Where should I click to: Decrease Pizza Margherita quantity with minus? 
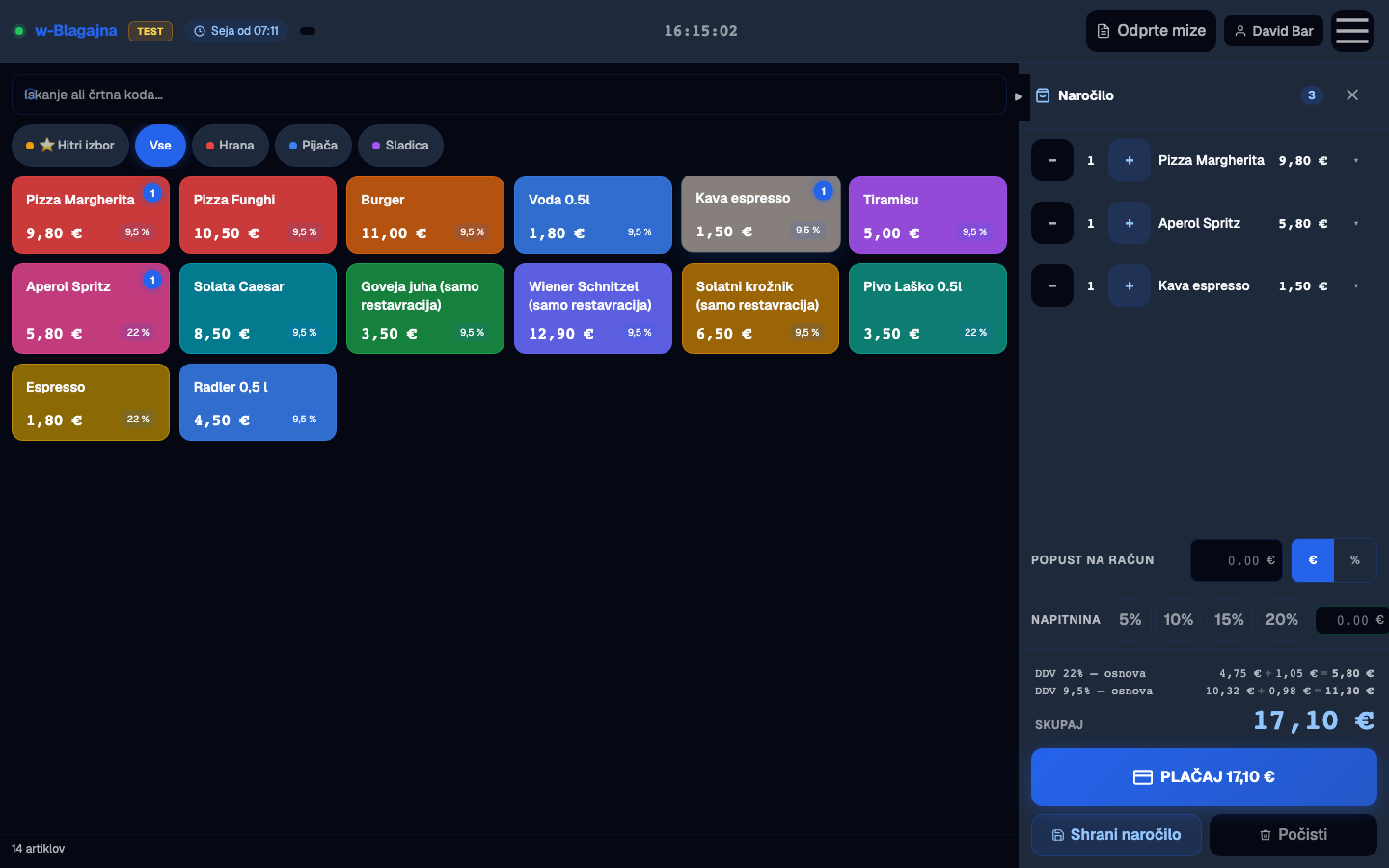point(1052,160)
